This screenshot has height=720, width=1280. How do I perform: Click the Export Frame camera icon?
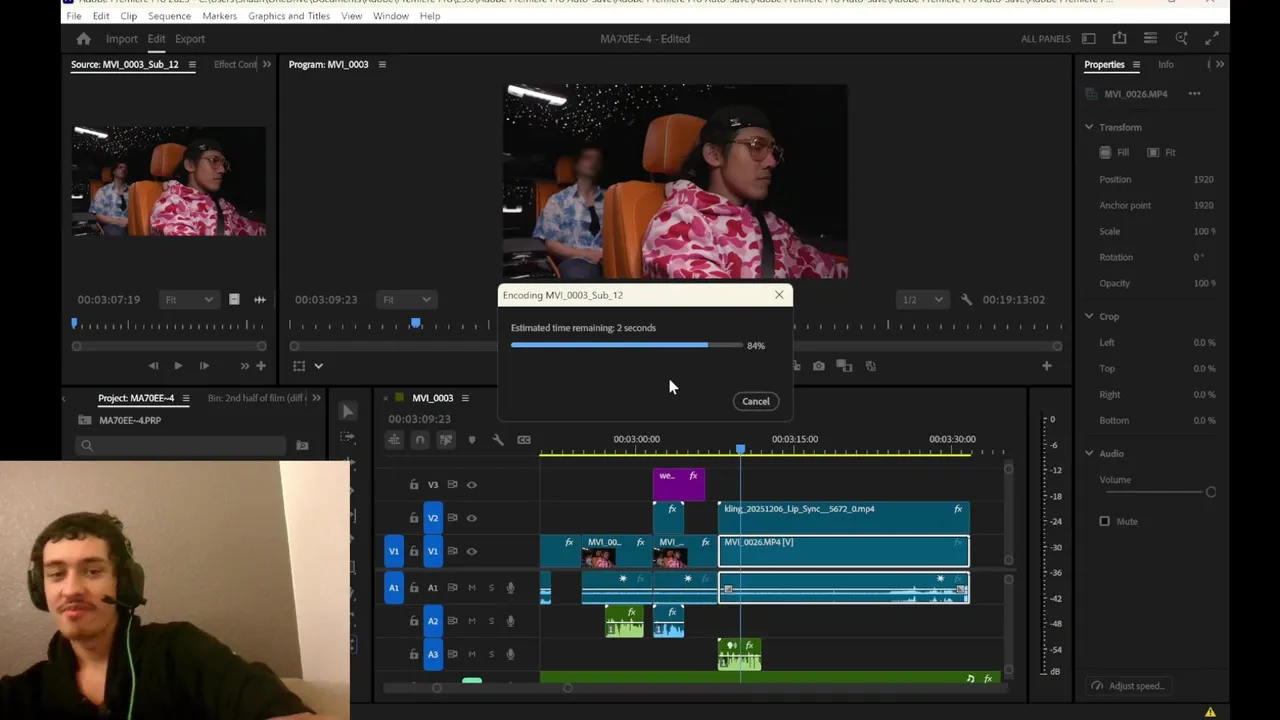(x=819, y=366)
